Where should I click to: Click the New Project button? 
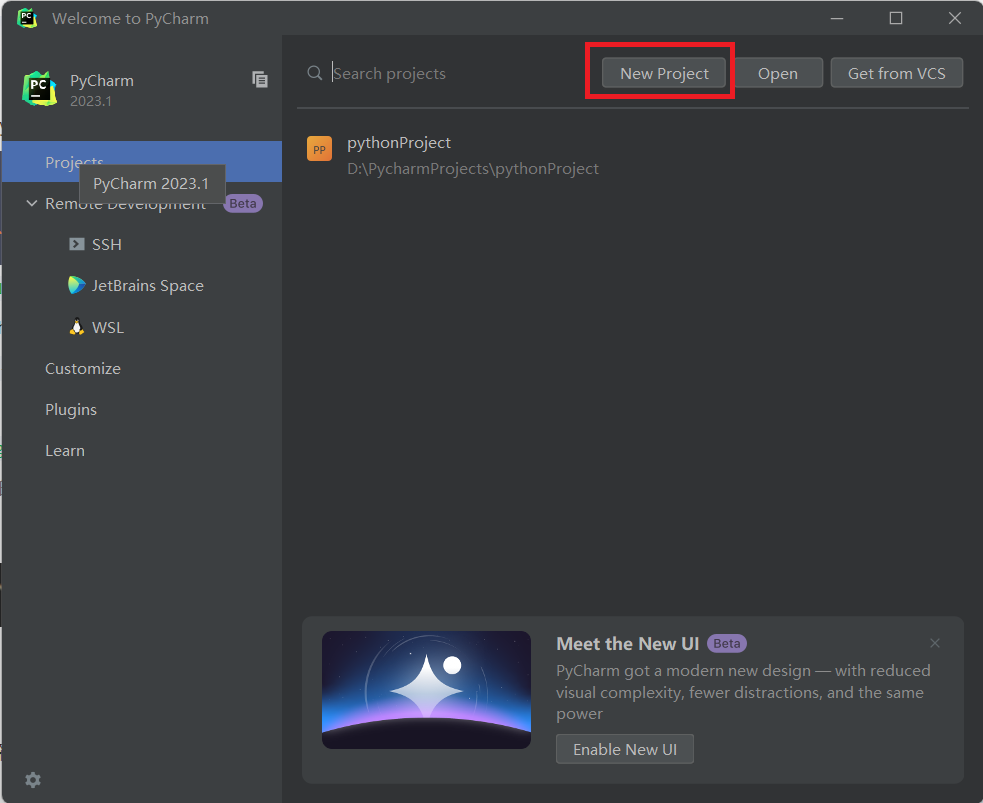(x=663, y=73)
